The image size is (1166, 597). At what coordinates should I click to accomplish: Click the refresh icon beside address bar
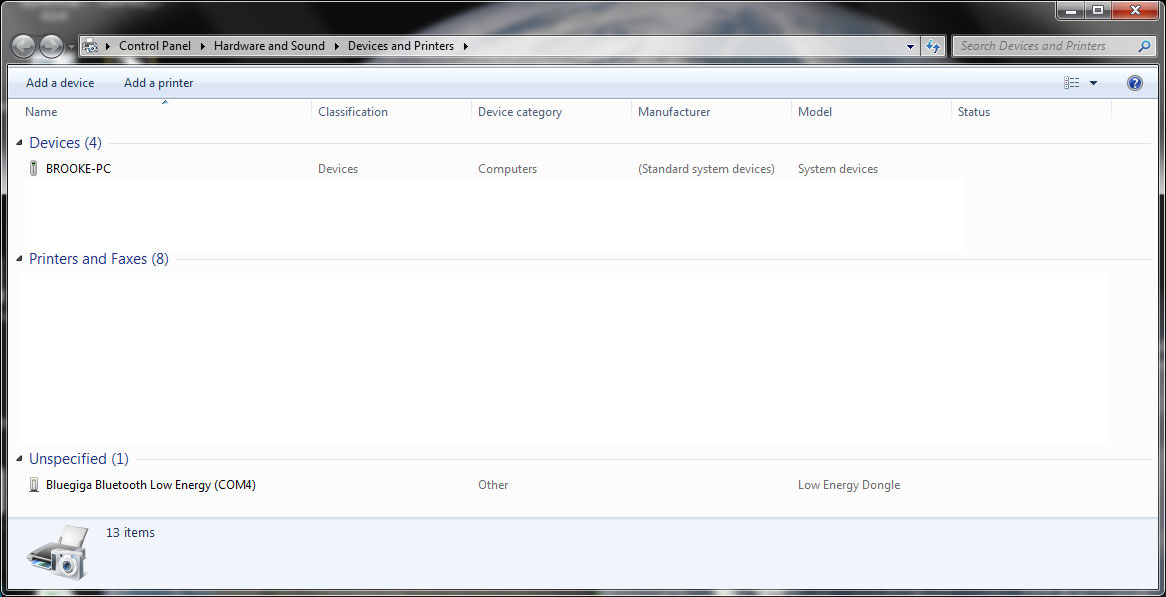pos(933,46)
